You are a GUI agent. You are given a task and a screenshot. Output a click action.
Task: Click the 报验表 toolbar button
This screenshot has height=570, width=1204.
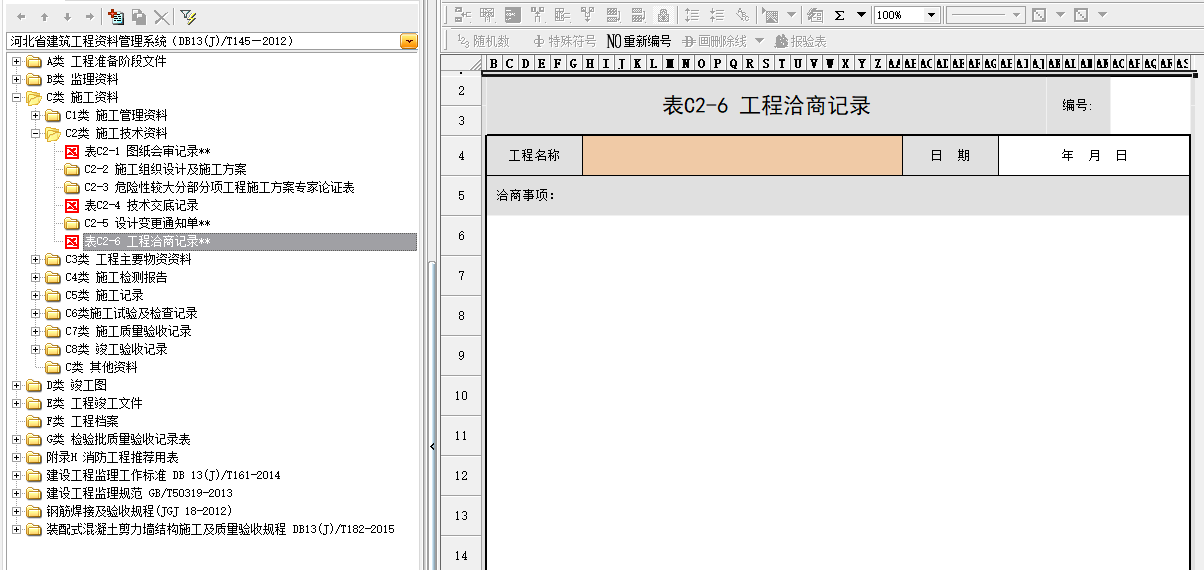[800, 41]
